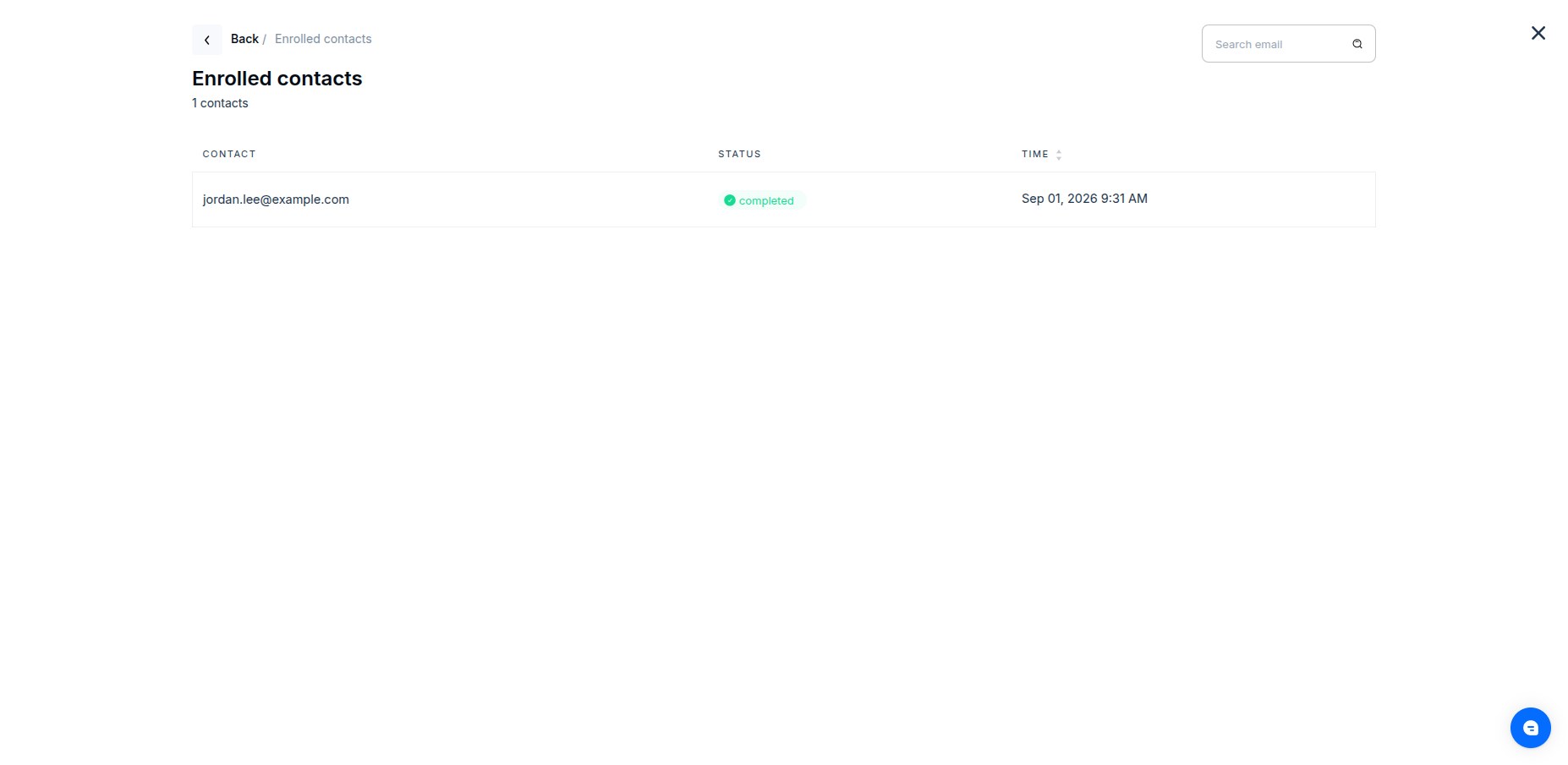Click the Back breadcrumb link
The height and width of the screenshot is (765, 1568).
244,39
